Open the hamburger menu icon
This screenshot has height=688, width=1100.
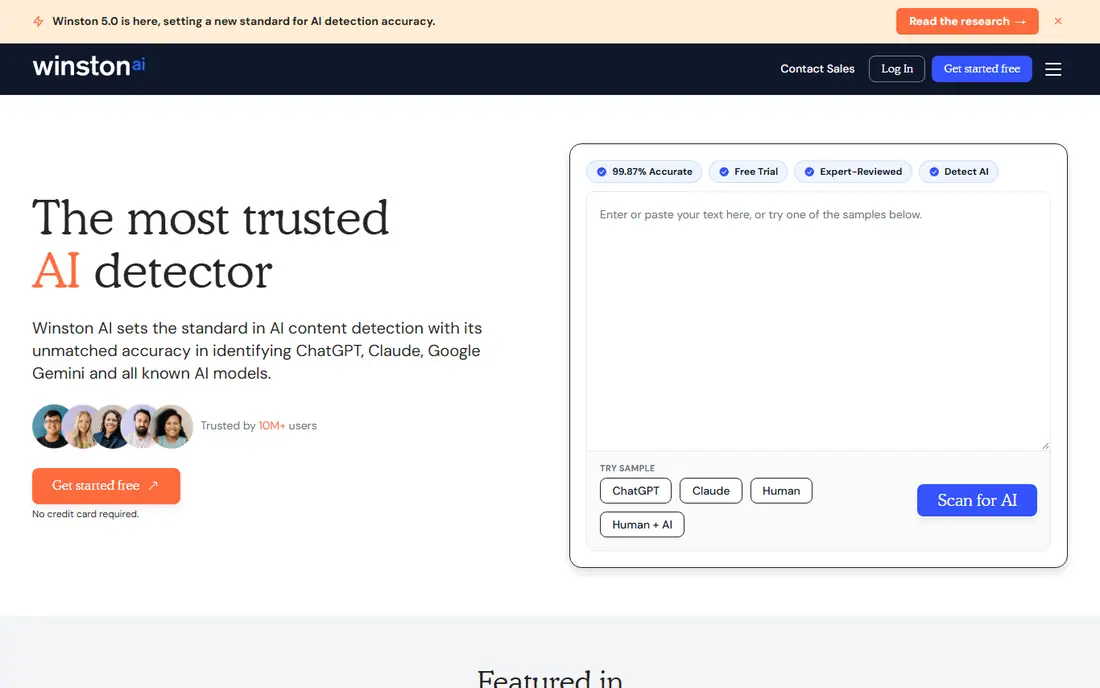(1052, 69)
